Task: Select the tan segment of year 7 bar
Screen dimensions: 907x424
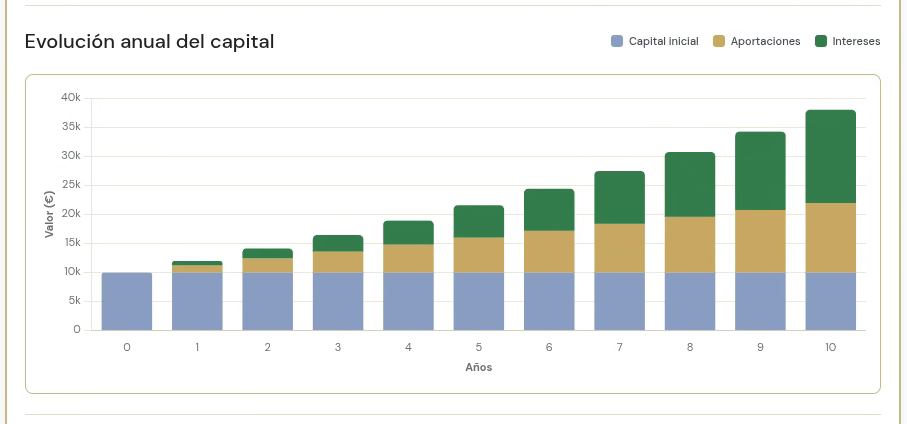Action: tap(620, 248)
